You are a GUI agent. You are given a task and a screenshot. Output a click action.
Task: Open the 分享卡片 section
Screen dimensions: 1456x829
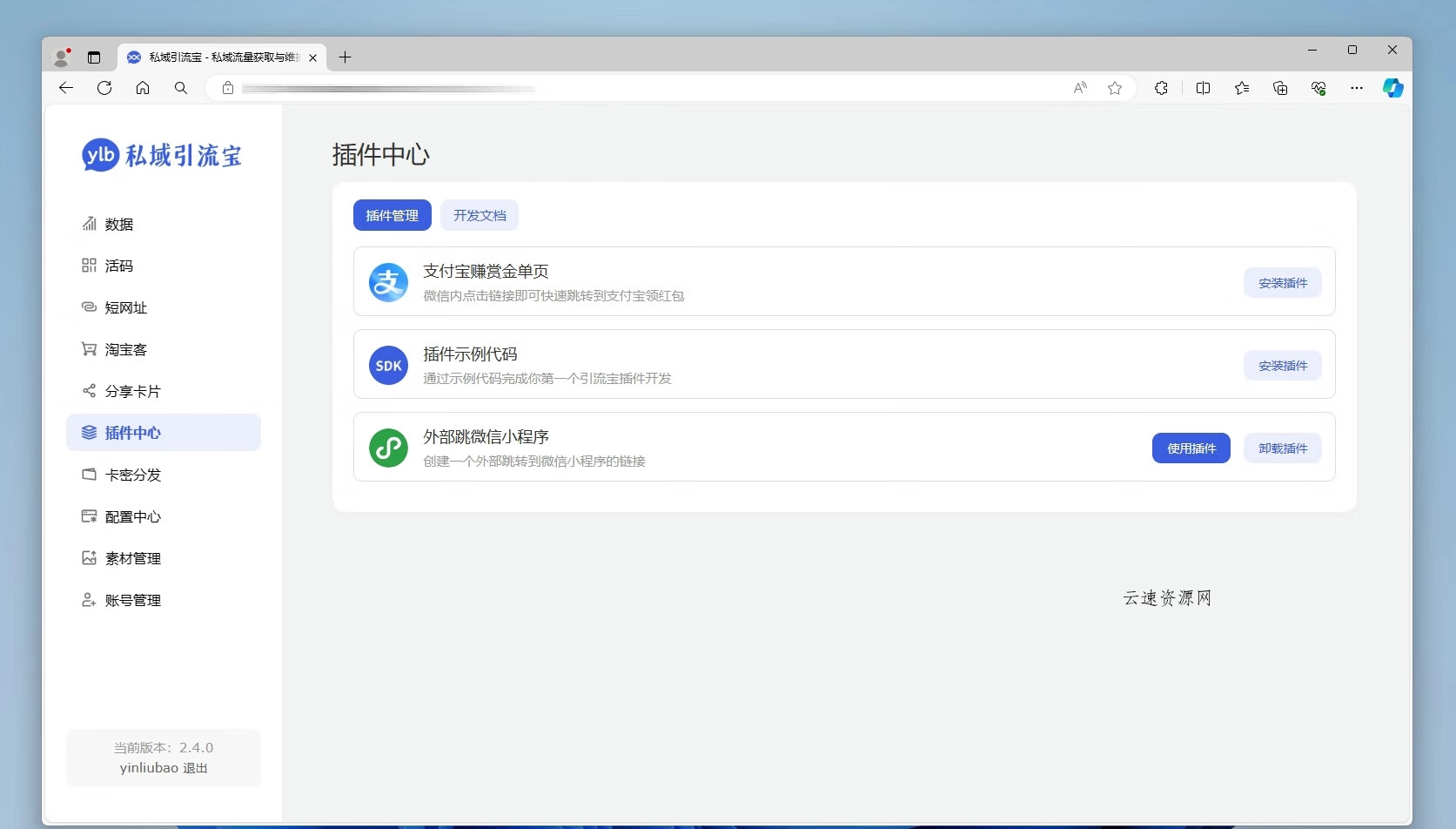click(131, 391)
